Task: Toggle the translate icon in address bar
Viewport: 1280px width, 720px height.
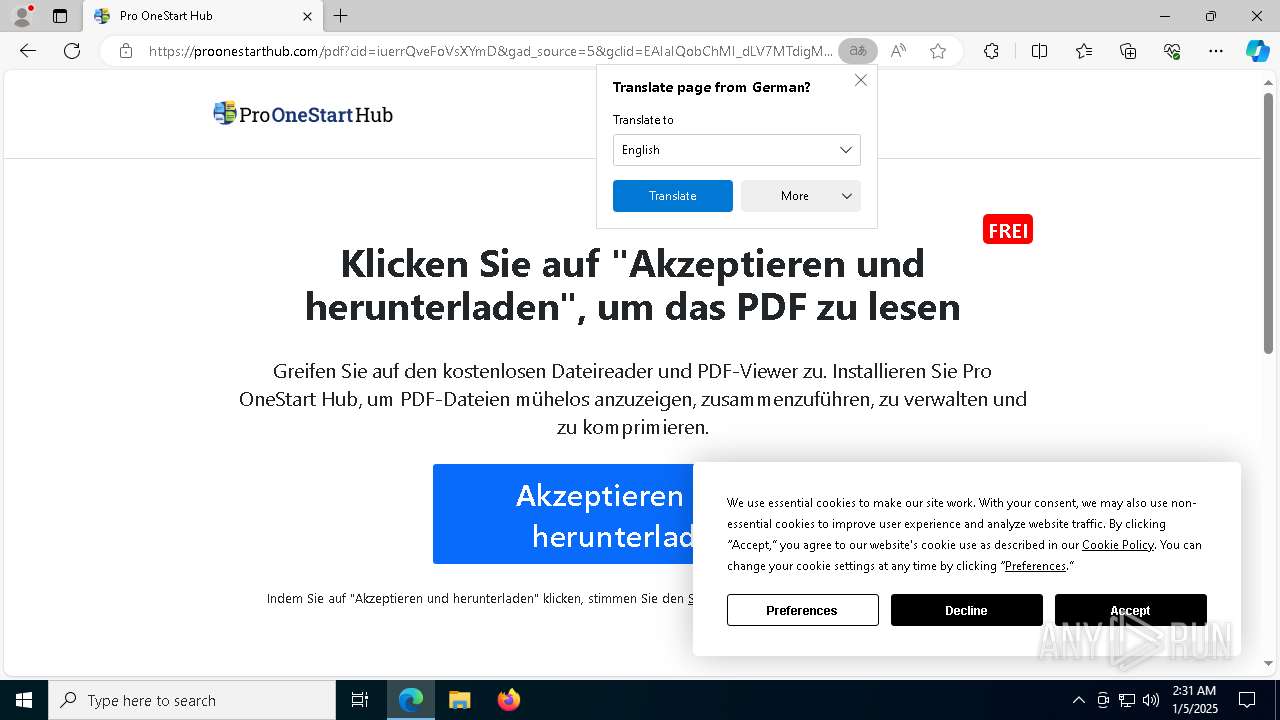Action: click(858, 51)
